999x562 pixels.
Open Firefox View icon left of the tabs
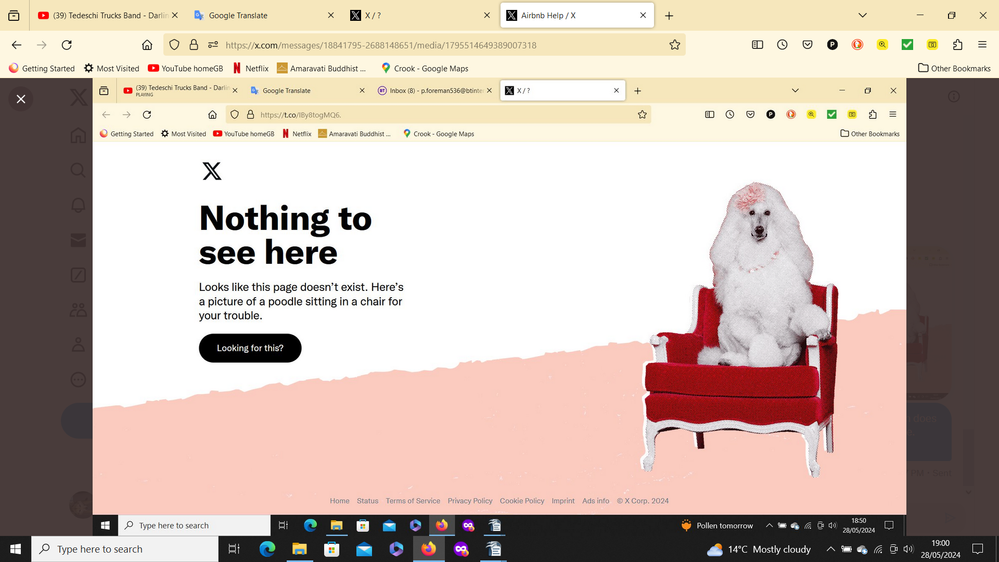pos(13,15)
